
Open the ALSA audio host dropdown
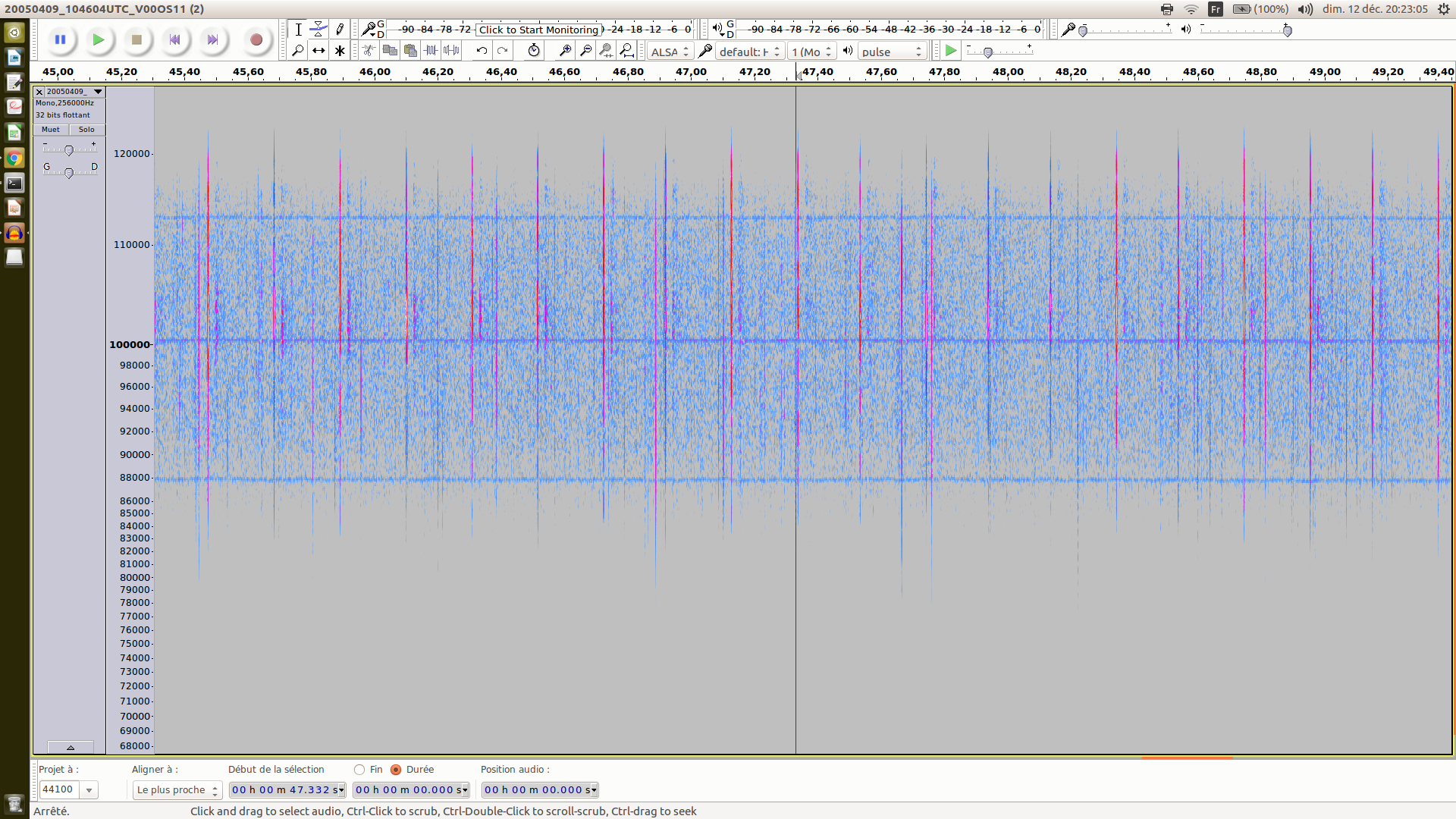pos(670,52)
